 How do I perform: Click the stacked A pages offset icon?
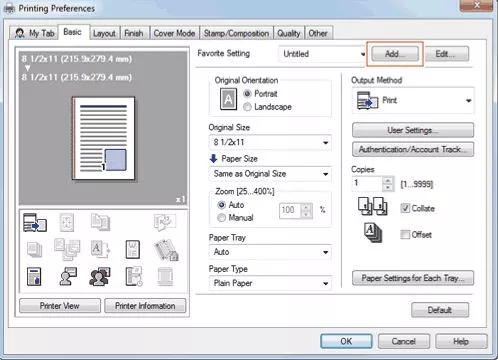373,233
